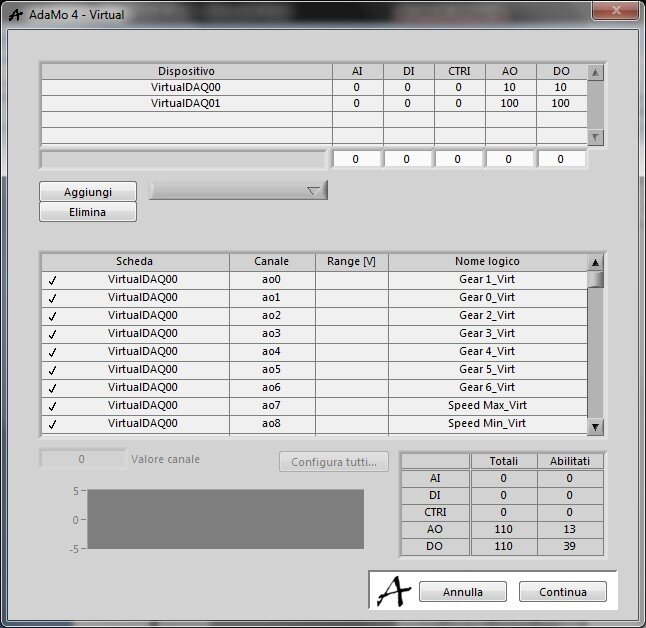Toggle the checkmark for channel ao0

[52, 281]
